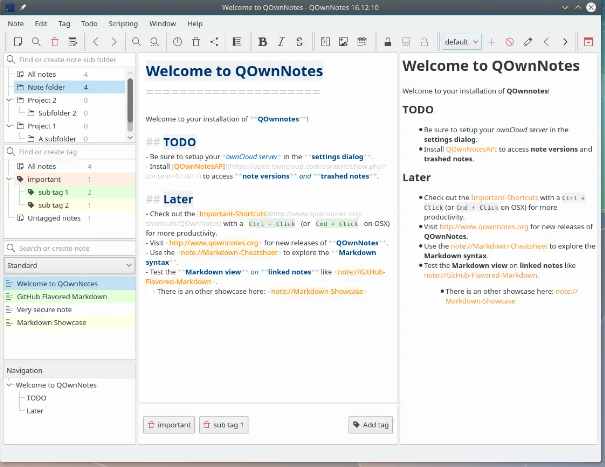Click folder panel scroll up arrow
This screenshot has width=605, height=467.
(130, 73)
